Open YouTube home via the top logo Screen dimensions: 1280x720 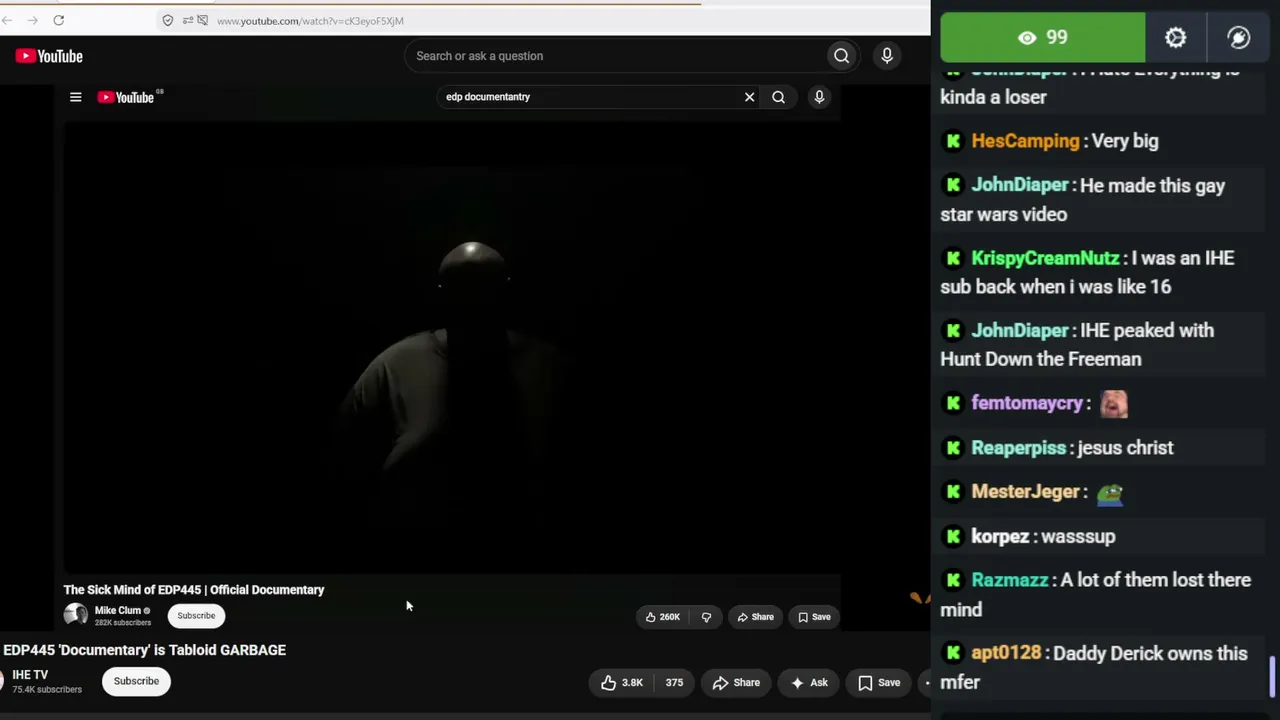tap(49, 56)
